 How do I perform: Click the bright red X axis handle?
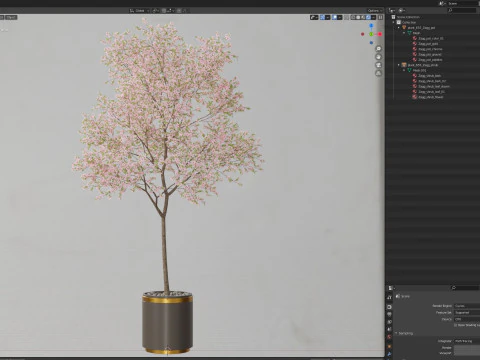pyautogui.click(x=380, y=34)
